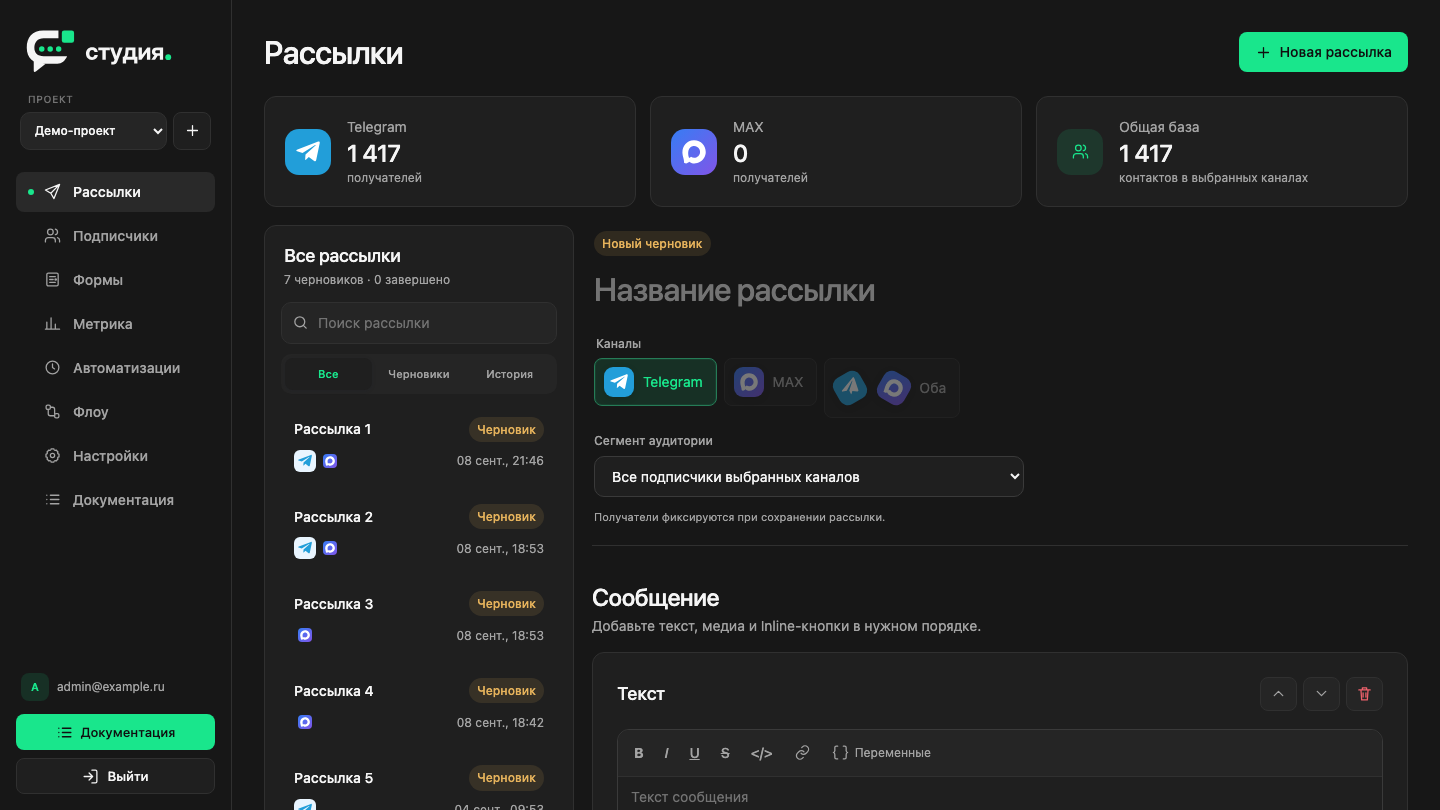Click MAX icon in Рассылка 3 row
The image size is (1440, 810).
(x=305, y=635)
